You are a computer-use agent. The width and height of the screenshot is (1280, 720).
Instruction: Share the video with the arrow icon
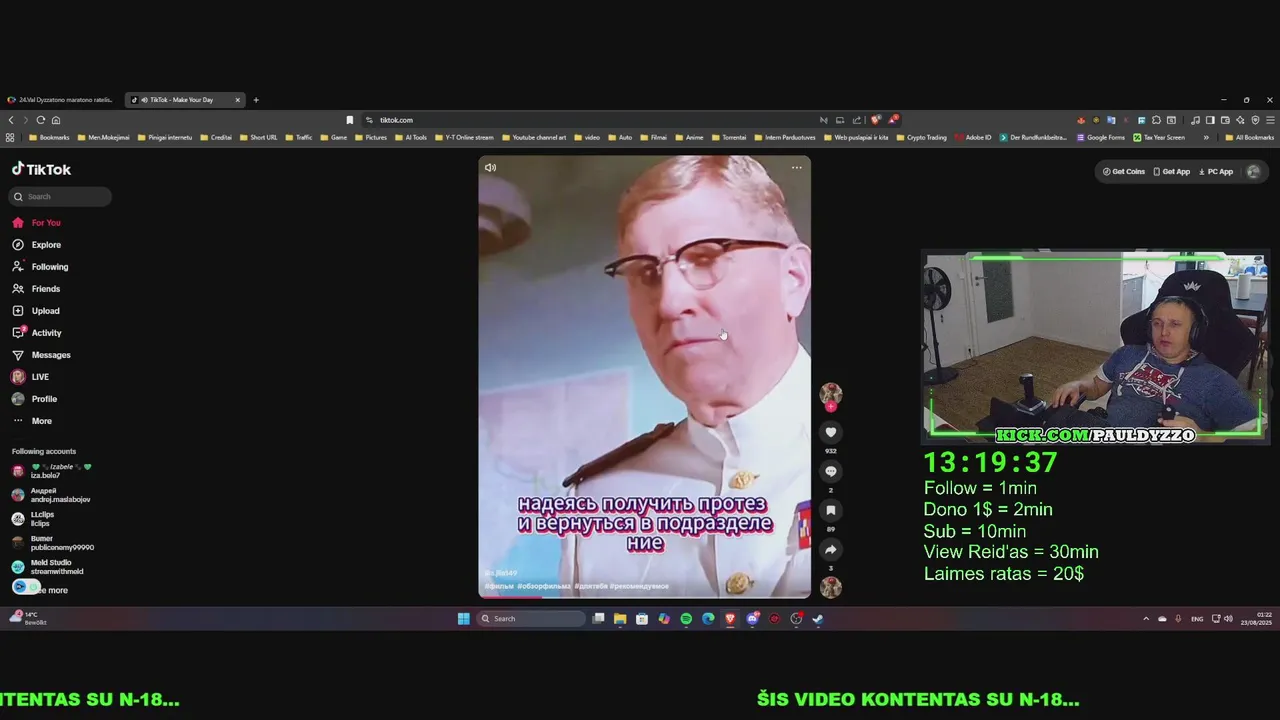coord(830,549)
